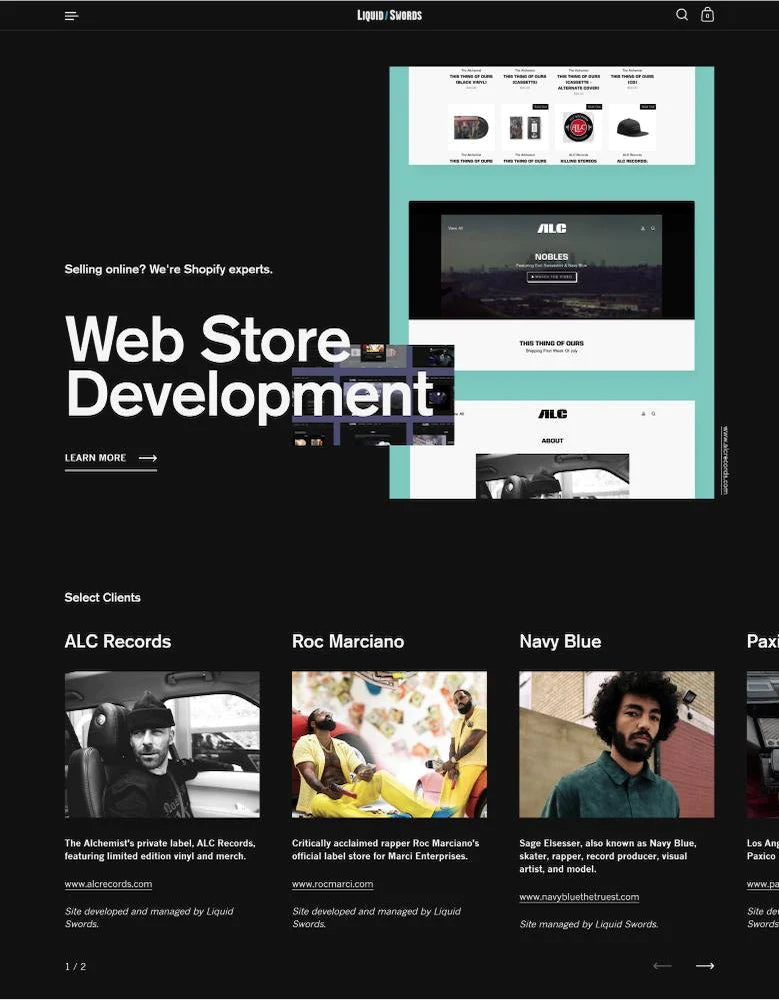Click the vertical www.alcrecords.com text

pyautogui.click(x=725, y=460)
